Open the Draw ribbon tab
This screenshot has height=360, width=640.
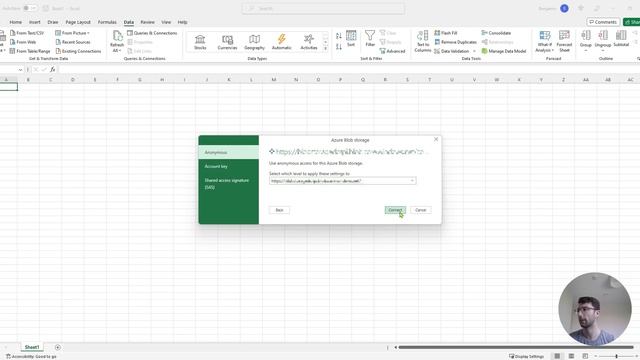click(53, 22)
